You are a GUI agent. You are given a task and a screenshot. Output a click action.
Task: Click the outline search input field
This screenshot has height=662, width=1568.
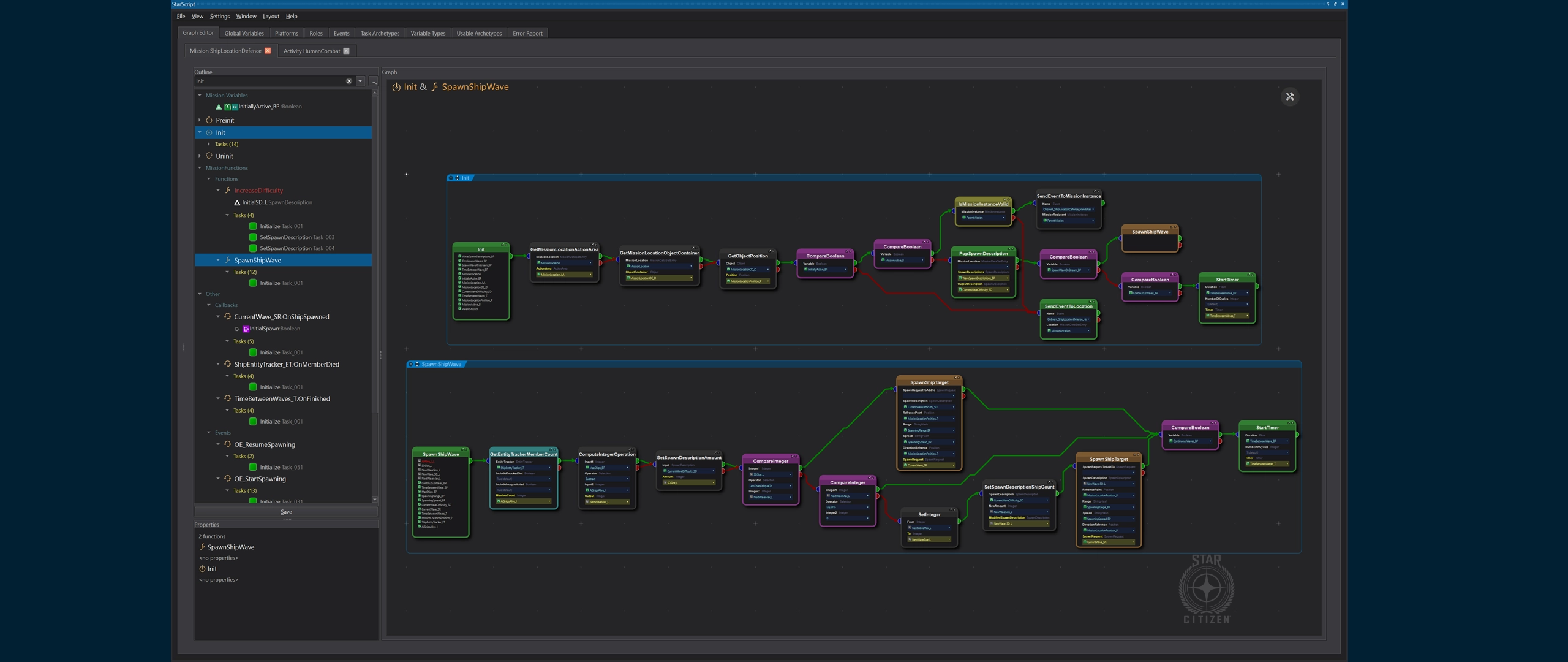pos(269,81)
